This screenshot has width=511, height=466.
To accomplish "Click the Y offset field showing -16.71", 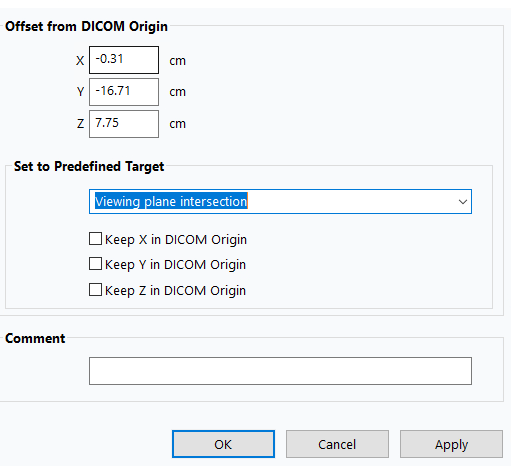I will point(124,92).
